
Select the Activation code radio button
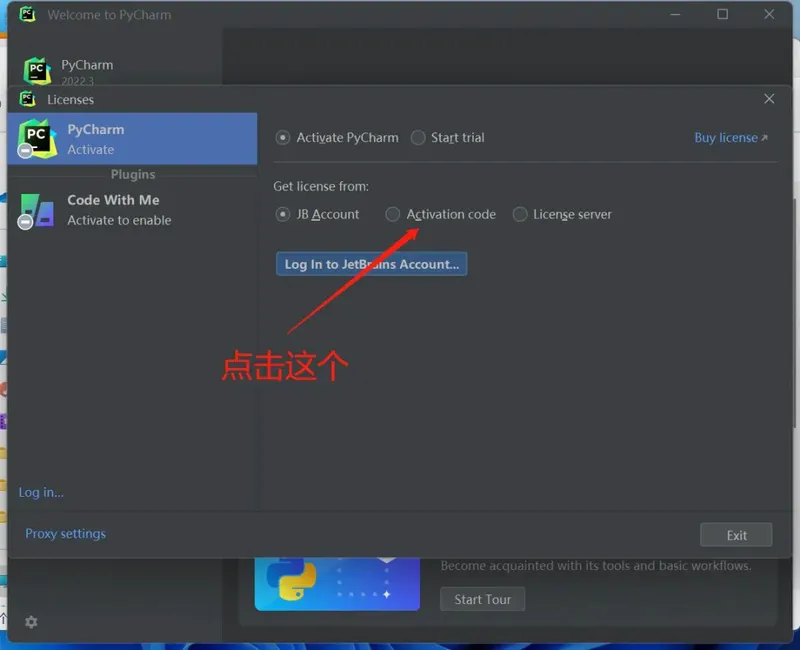pos(393,214)
